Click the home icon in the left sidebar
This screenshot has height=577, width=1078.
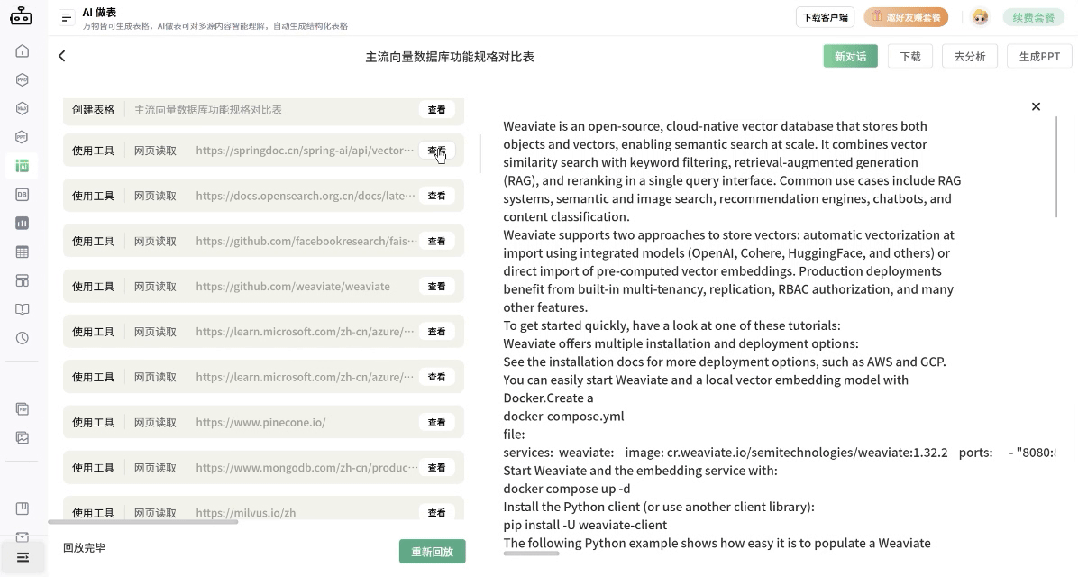point(22,50)
